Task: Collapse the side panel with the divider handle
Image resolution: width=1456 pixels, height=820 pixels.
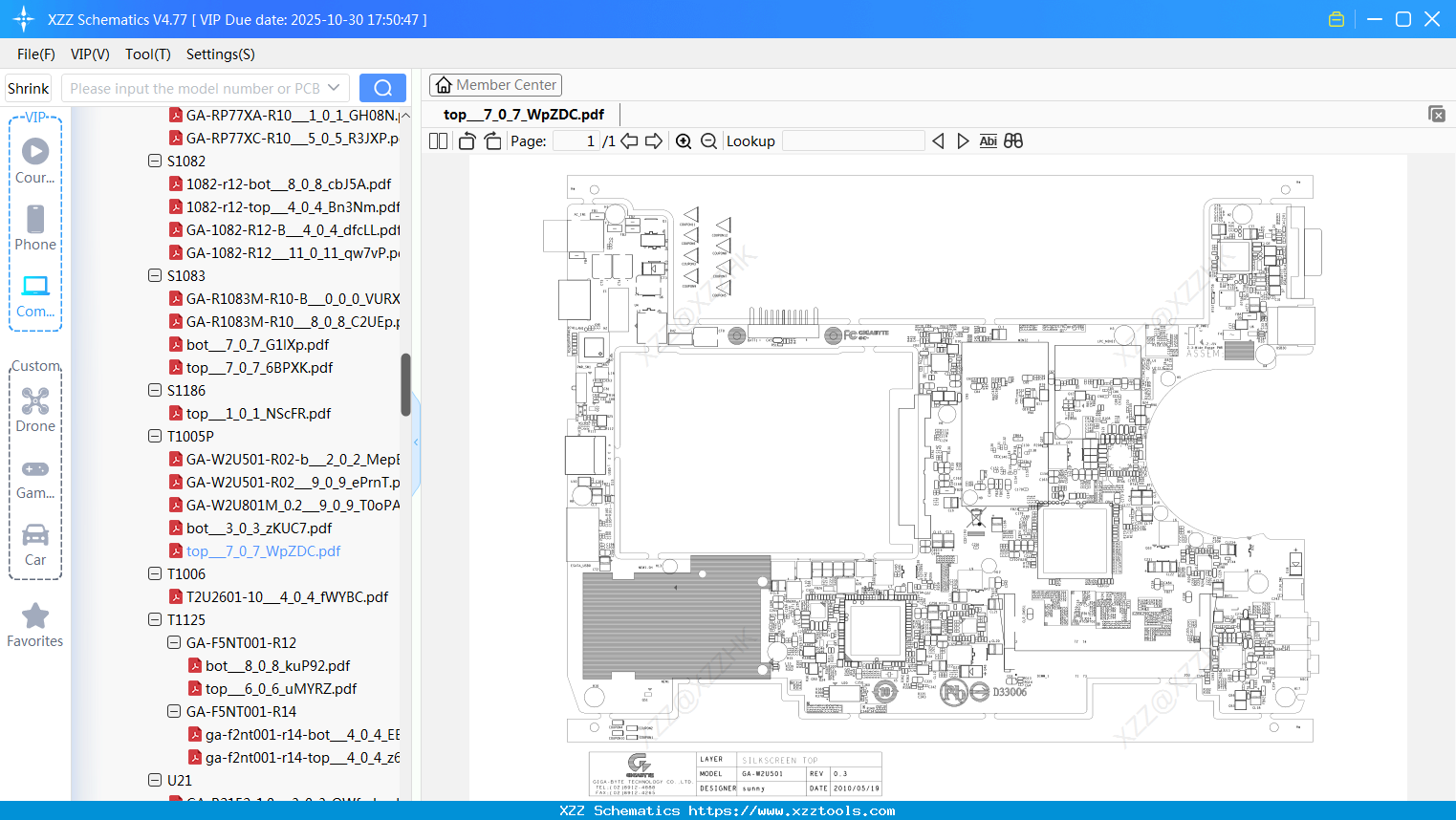Action: tap(416, 442)
